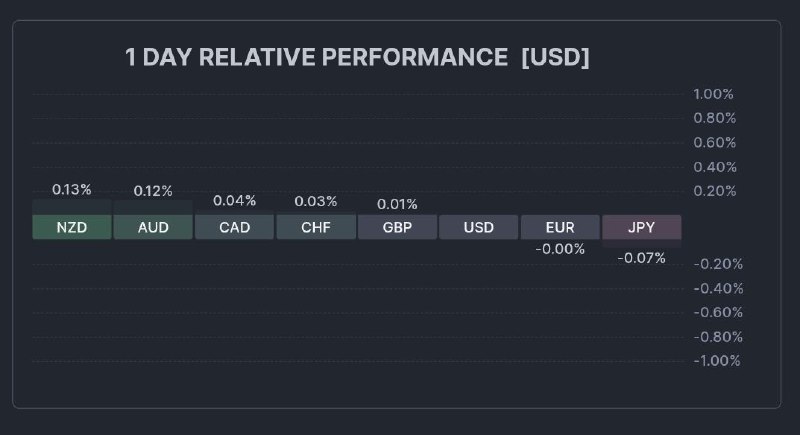This screenshot has width=800, height=435.
Task: Select the CHF currency bar
Action: tap(316, 227)
